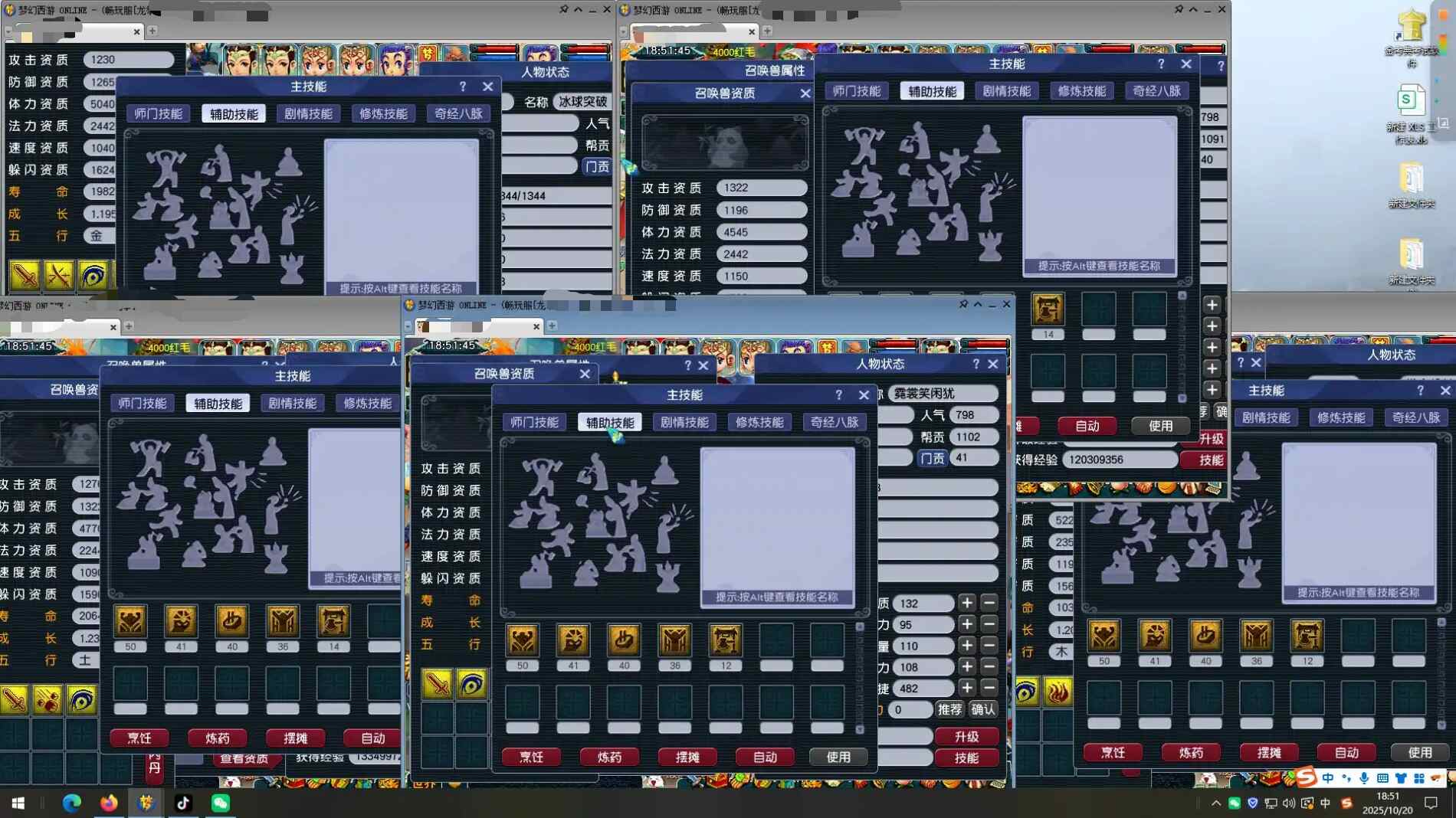Click flame pet skill icon in bottom-right window
The image size is (1456, 818).
[1058, 692]
